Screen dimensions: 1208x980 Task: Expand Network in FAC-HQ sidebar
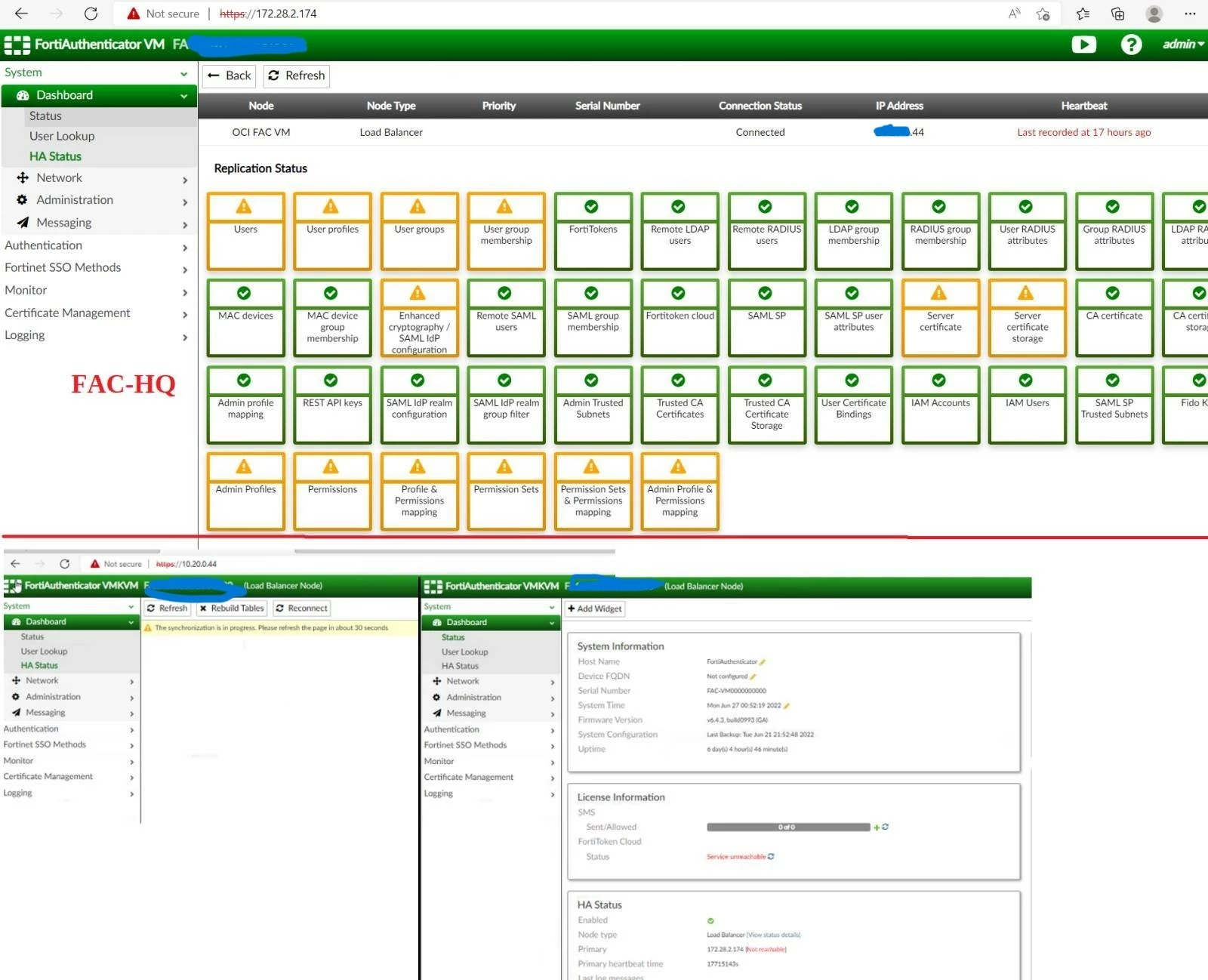click(x=98, y=178)
